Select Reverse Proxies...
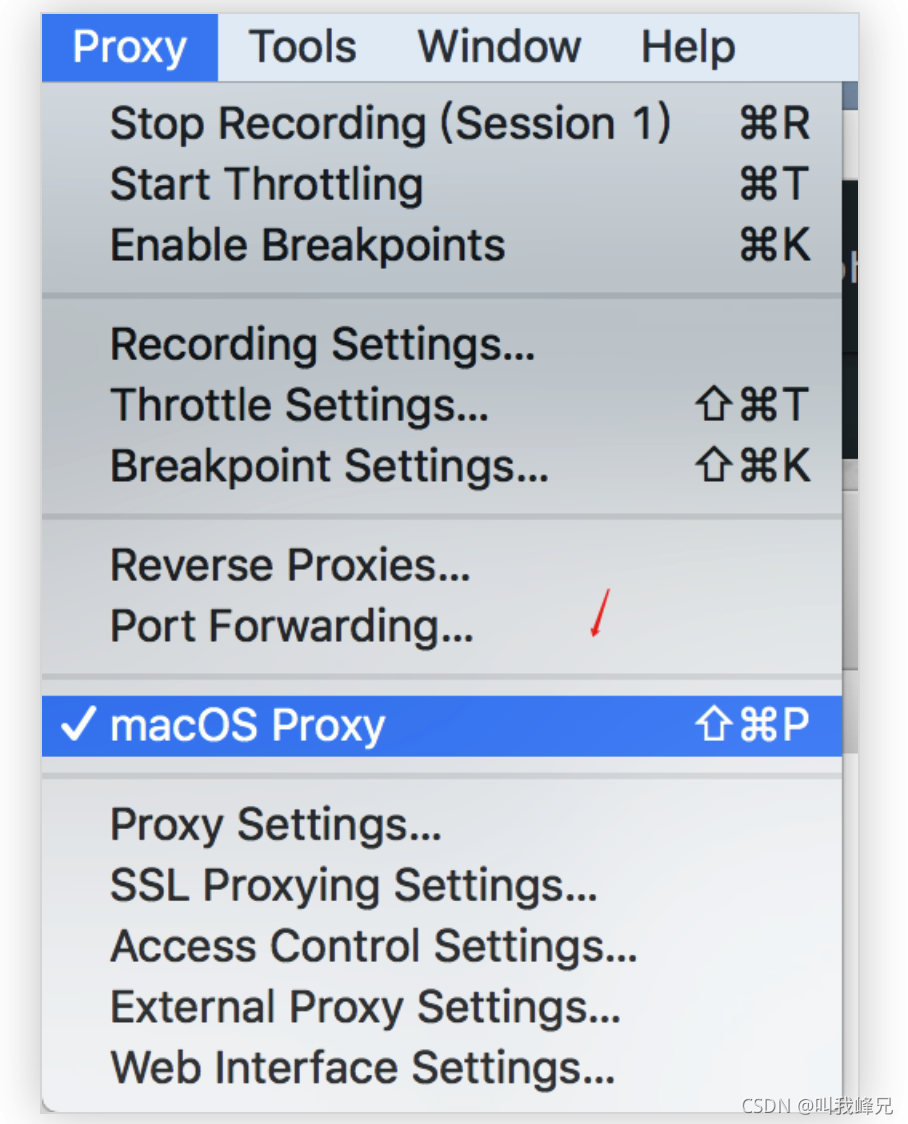Image resolution: width=908 pixels, height=1124 pixels. point(290,566)
